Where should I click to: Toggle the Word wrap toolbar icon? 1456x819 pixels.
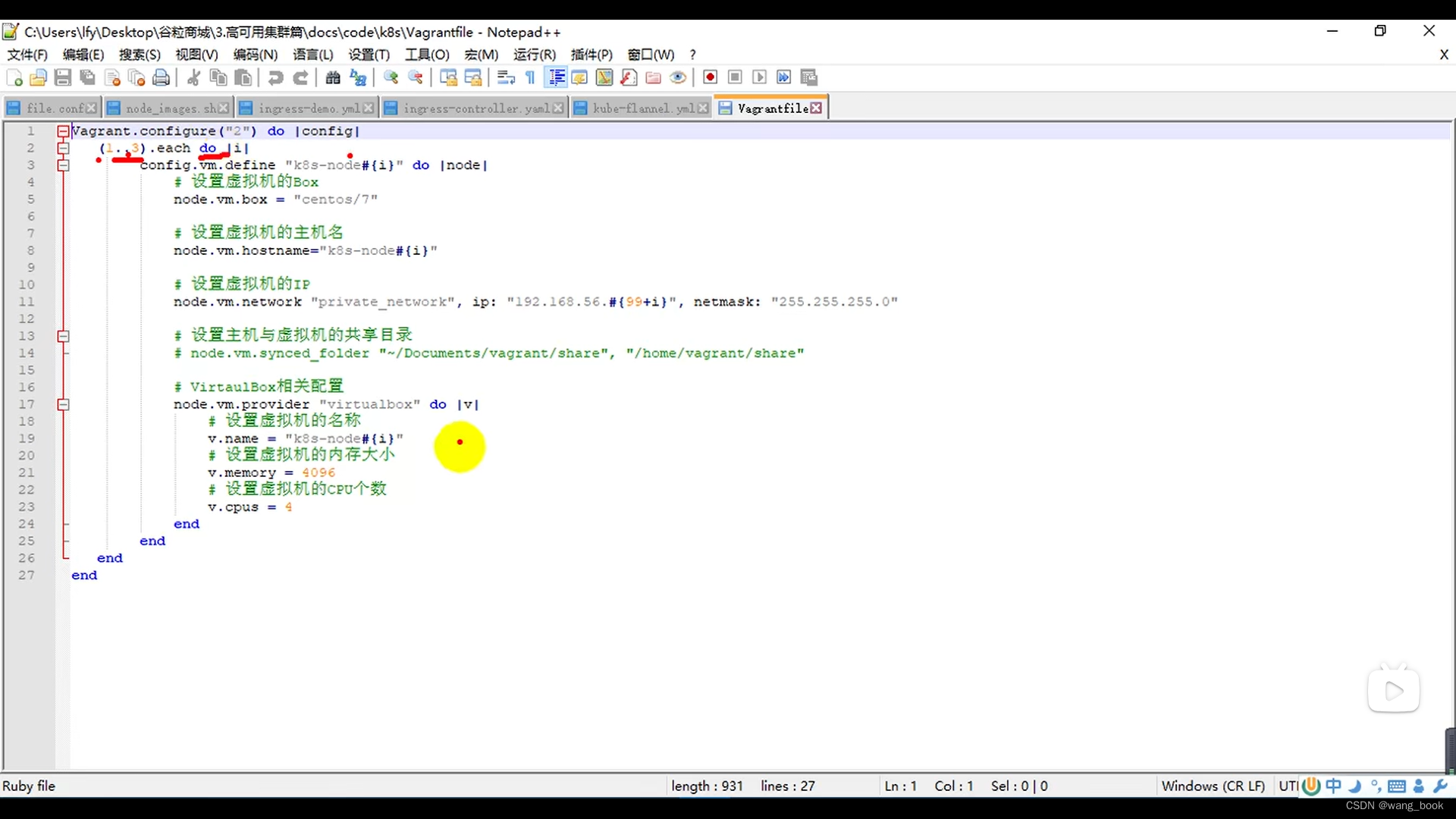point(506,77)
